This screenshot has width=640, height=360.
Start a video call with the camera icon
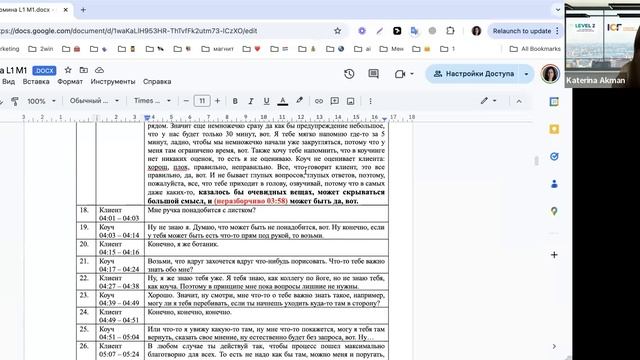(400, 74)
